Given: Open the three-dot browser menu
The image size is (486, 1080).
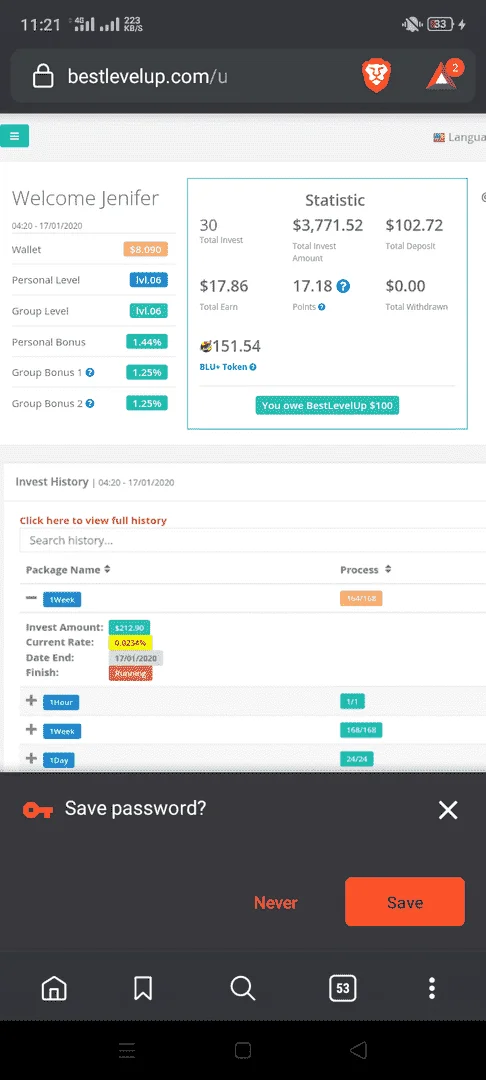Looking at the screenshot, I should coord(432,988).
